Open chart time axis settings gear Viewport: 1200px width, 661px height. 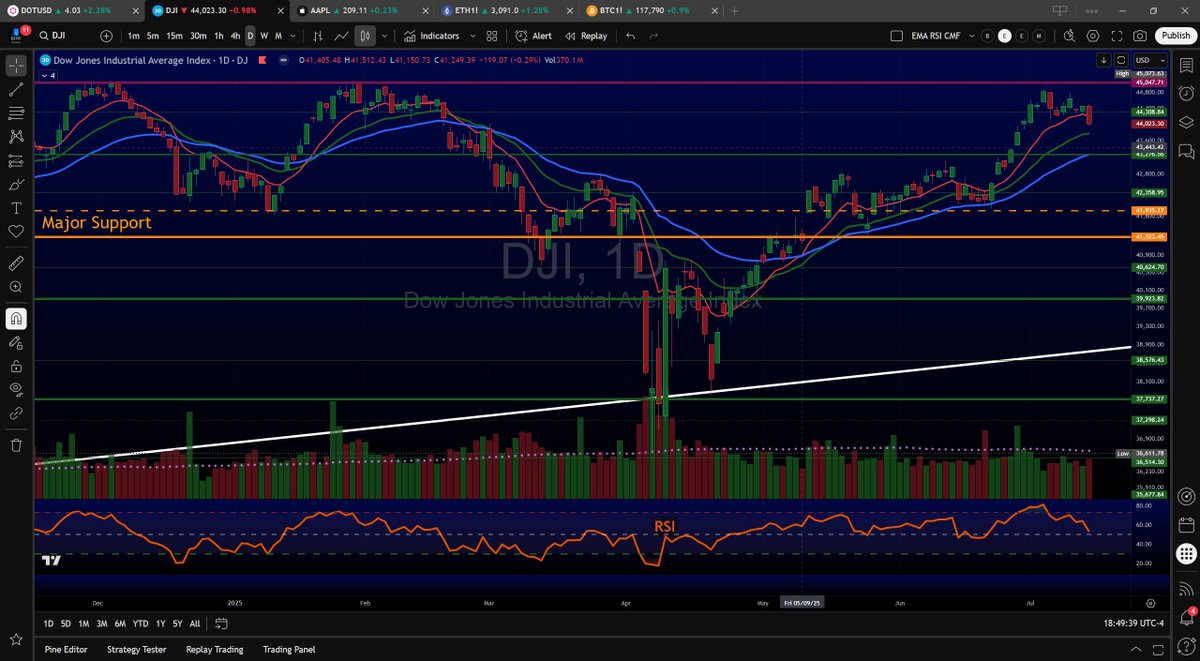click(x=1151, y=603)
